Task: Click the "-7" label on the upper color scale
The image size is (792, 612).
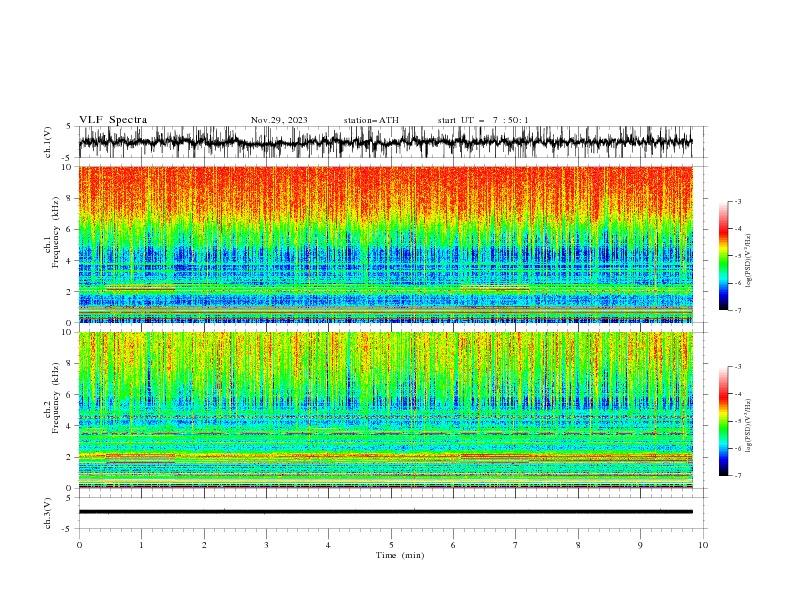Action: click(737, 311)
